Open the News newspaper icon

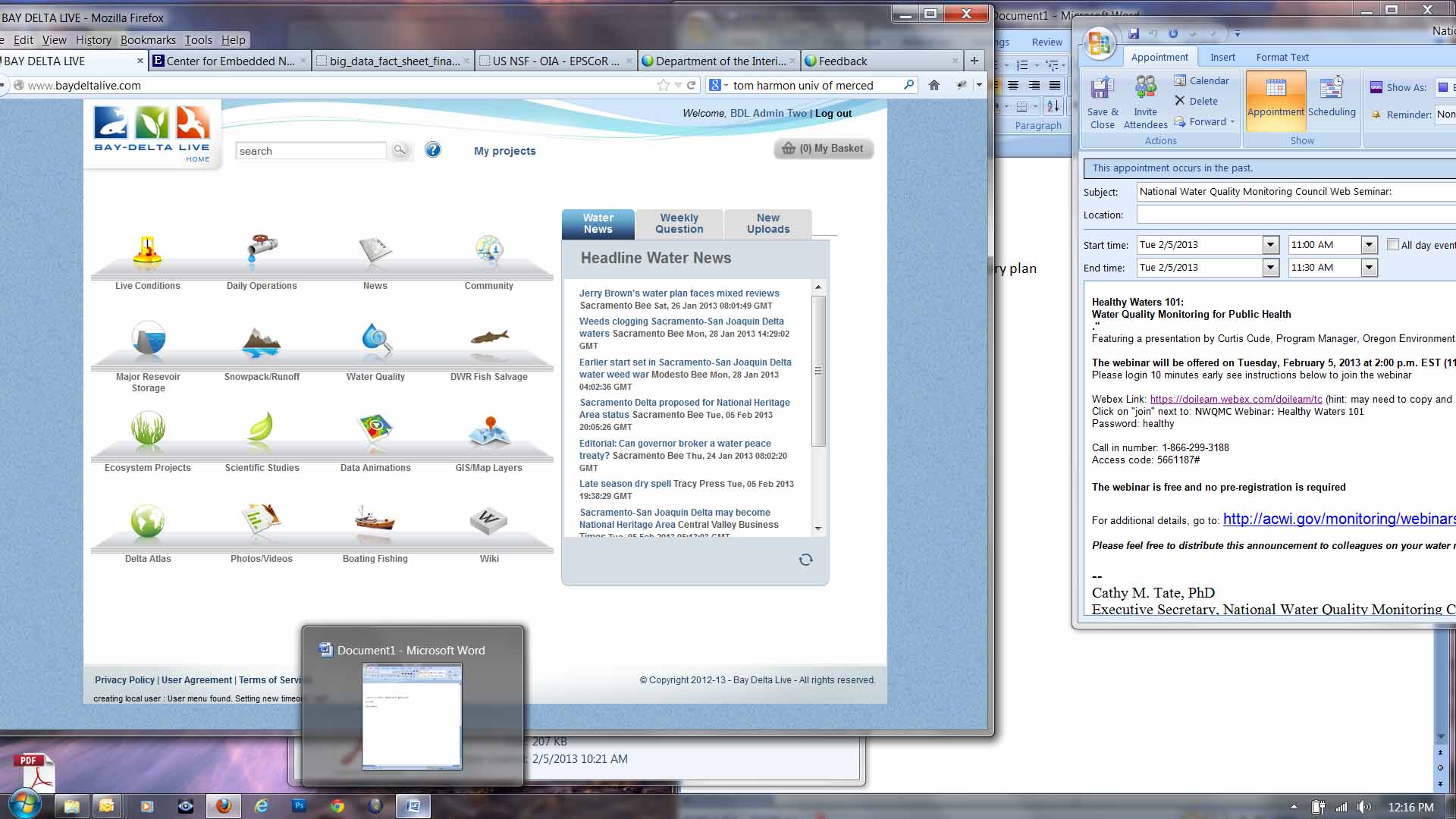point(375,250)
